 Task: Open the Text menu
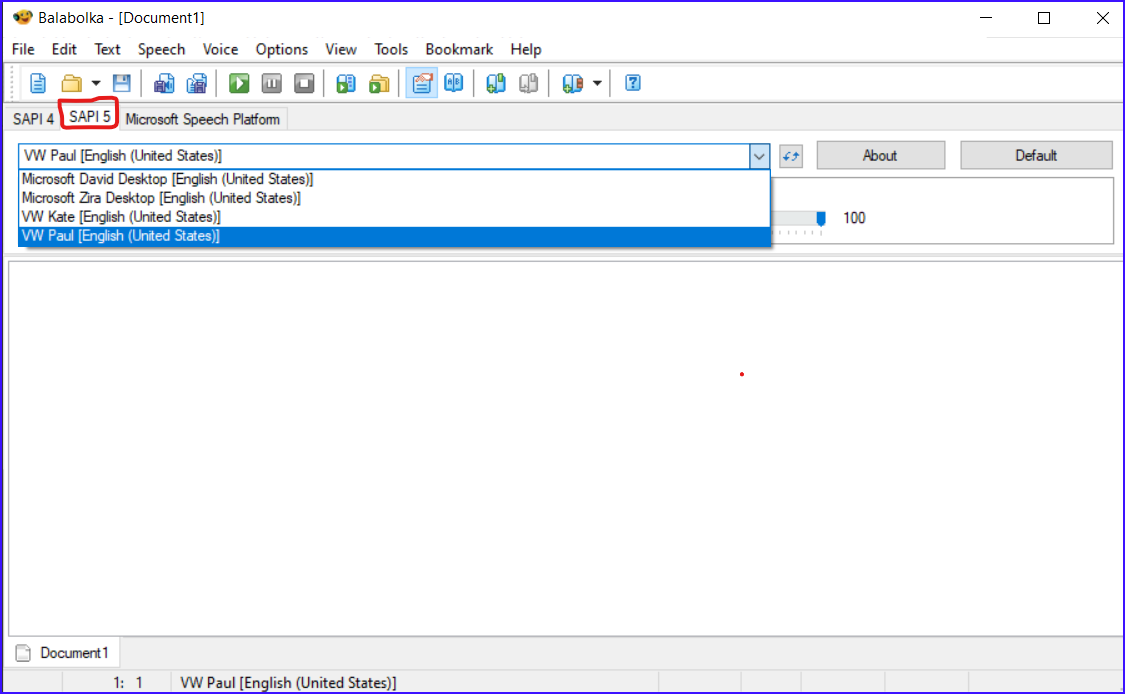pyautogui.click(x=107, y=50)
